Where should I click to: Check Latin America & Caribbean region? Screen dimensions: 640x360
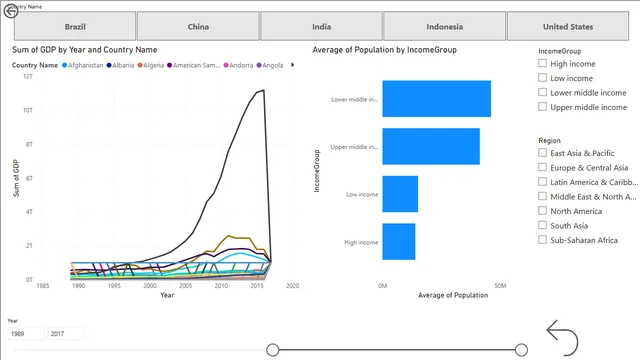[x=542, y=182]
